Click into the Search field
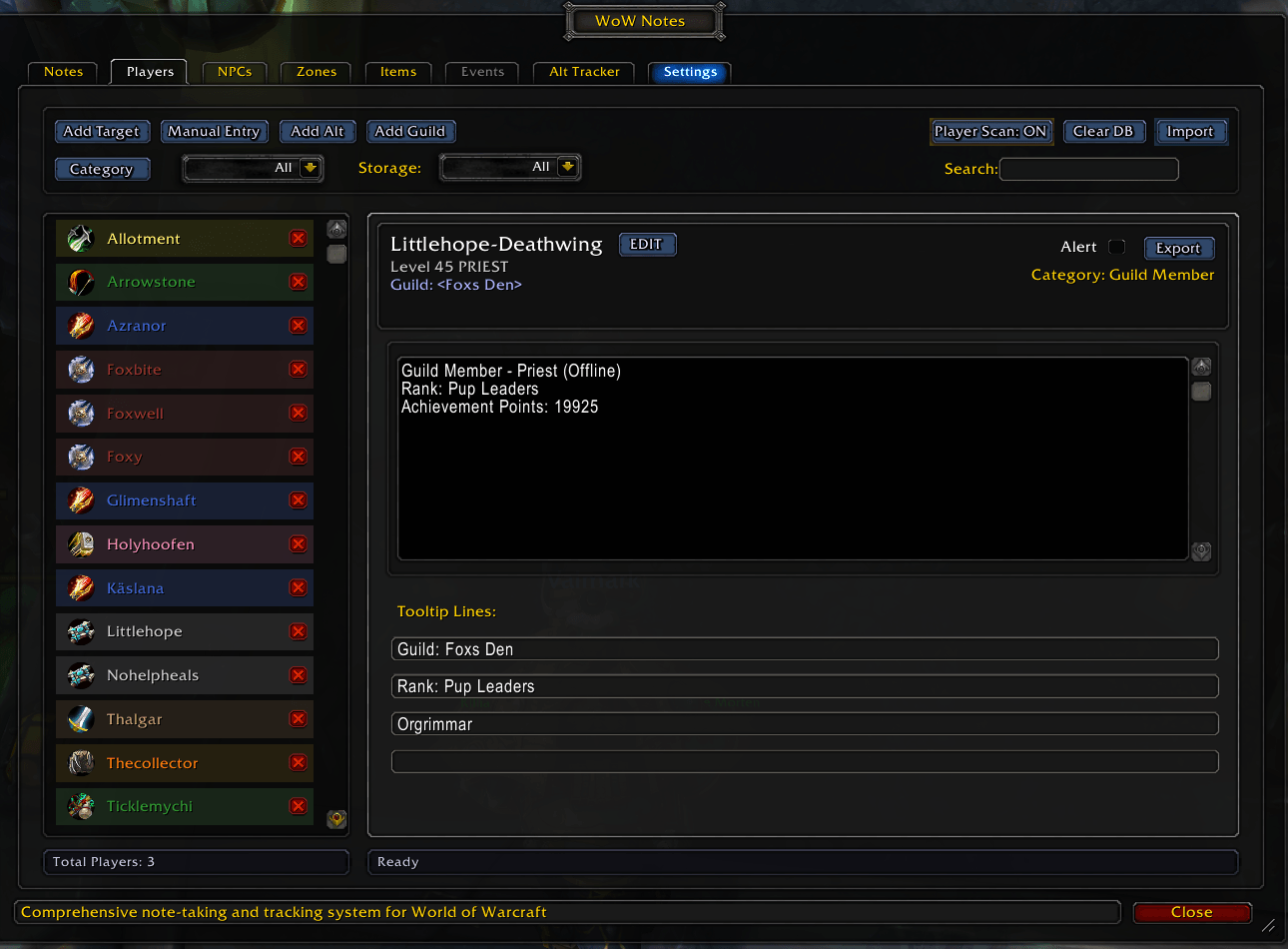The width and height of the screenshot is (1288, 949). point(1088,170)
